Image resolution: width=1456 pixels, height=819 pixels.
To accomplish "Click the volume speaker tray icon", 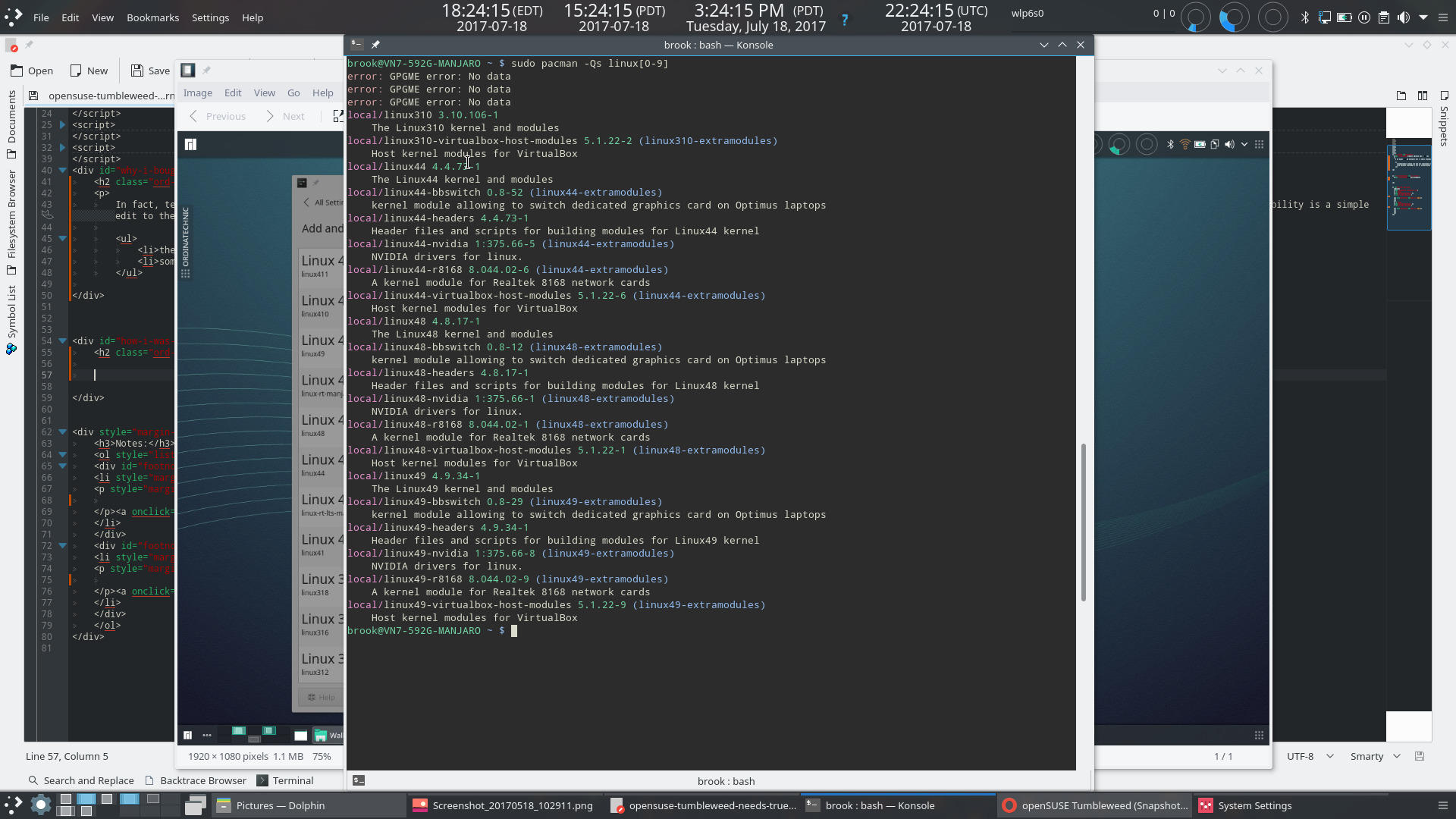I will click(1404, 17).
